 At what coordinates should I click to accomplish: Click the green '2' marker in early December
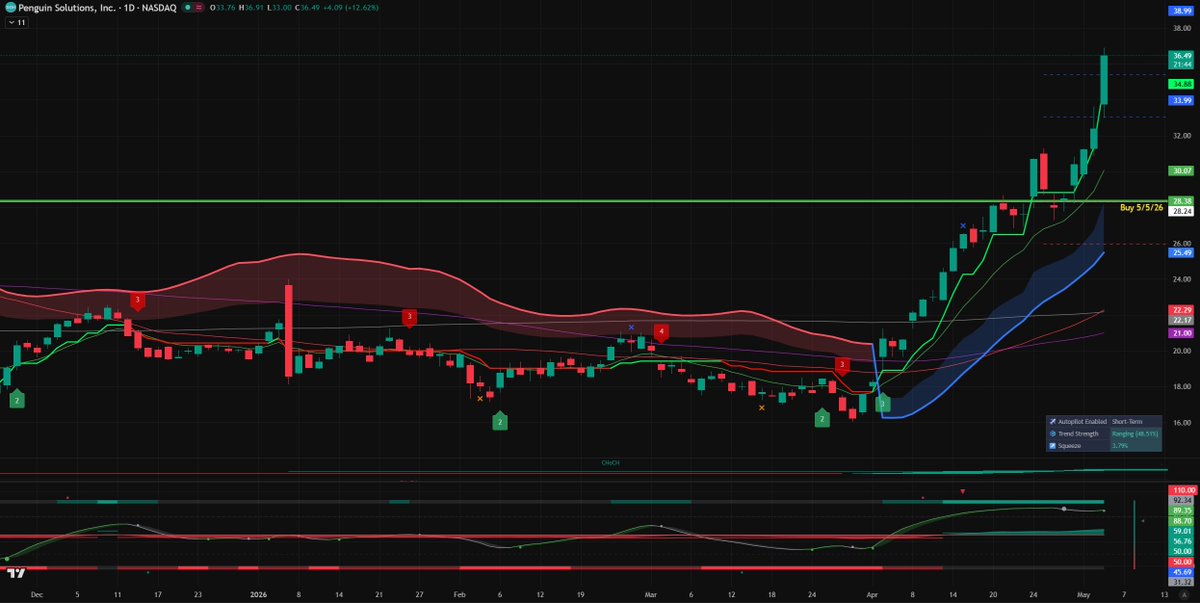click(x=17, y=399)
